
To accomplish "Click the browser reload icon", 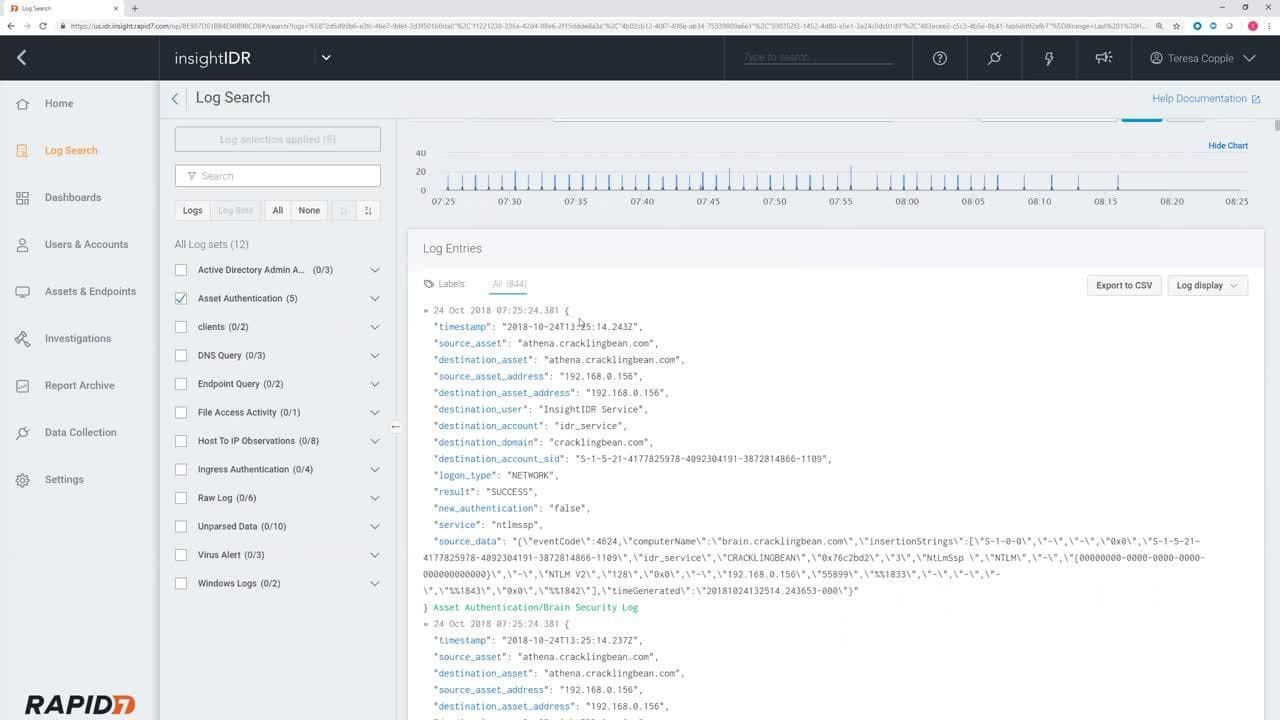I will coord(43,25).
